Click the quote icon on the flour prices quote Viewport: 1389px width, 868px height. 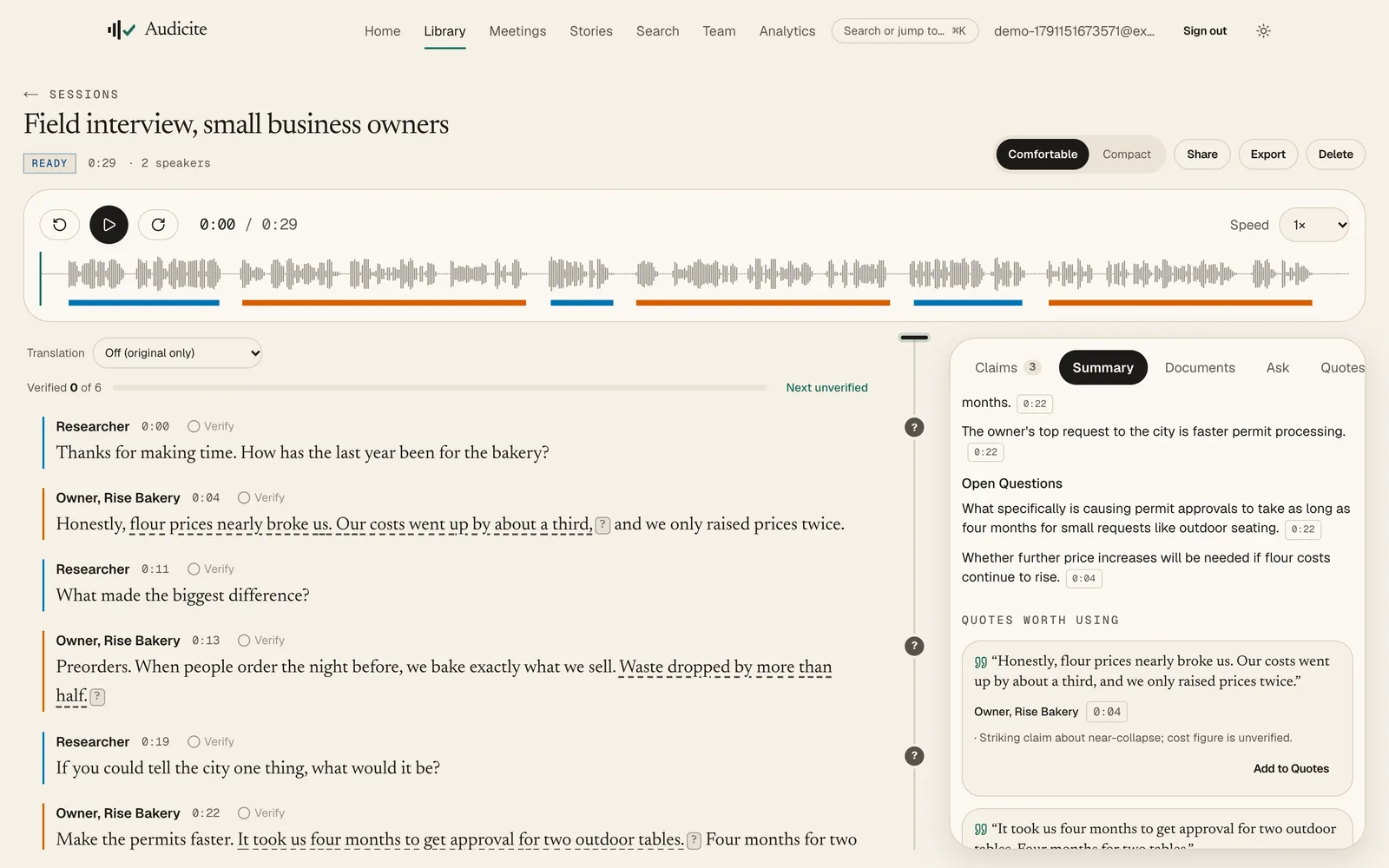coord(981,661)
